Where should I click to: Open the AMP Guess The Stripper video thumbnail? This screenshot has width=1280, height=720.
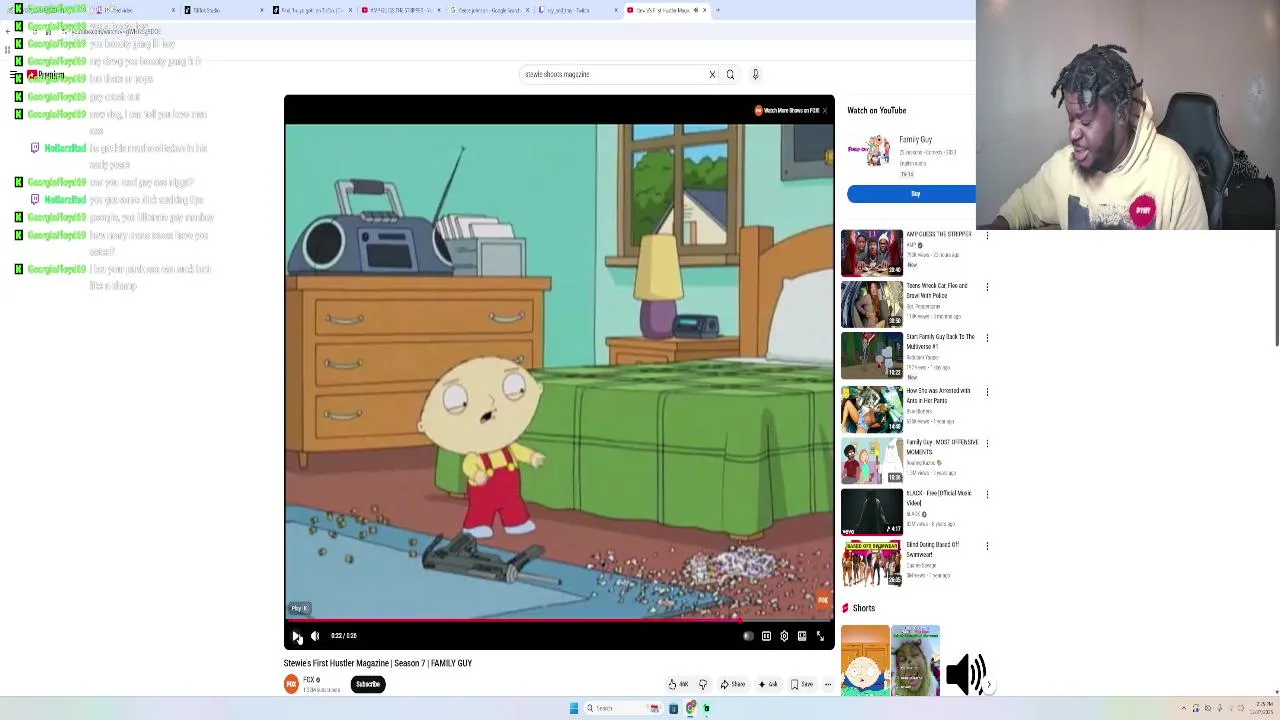click(x=872, y=253)
